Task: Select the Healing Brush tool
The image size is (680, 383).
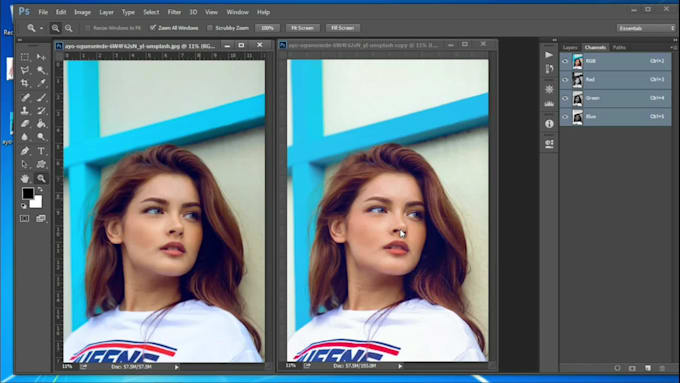Action: pyautogui.click(x=25, y=97)
